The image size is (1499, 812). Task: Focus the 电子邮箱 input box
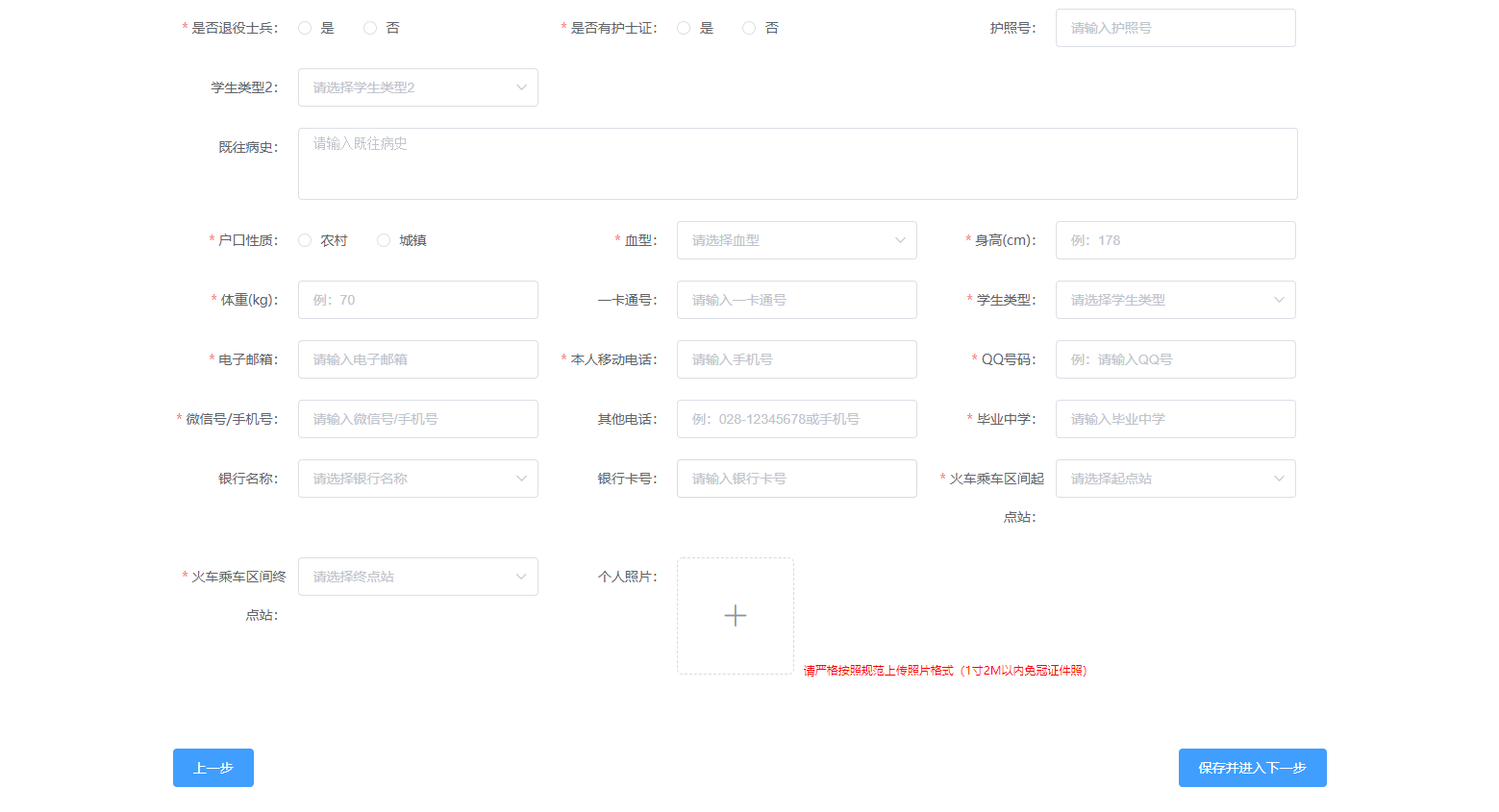417,359
